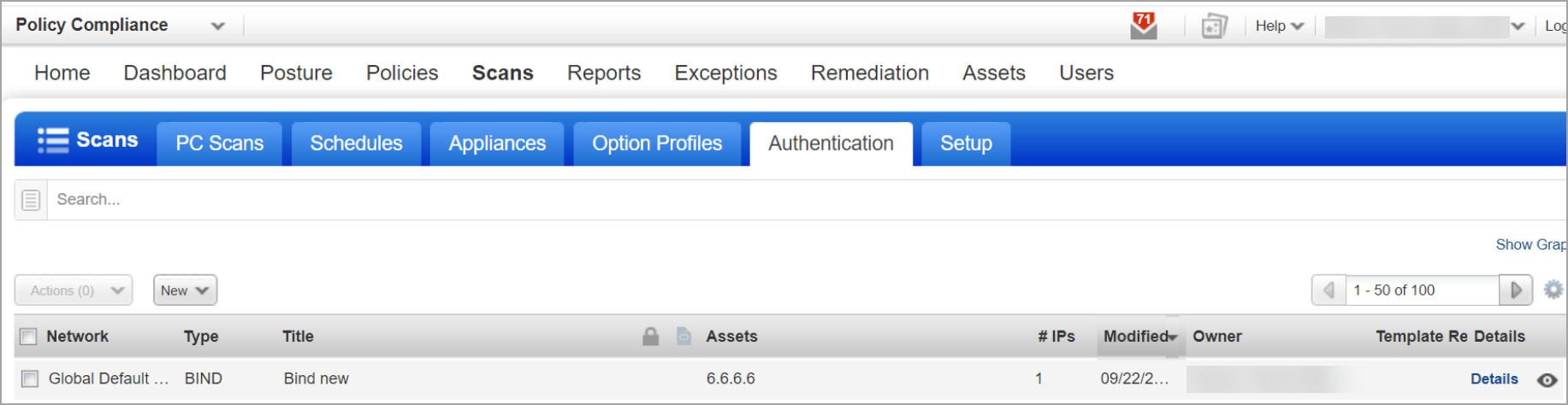Open the Reports menu item
Viewport: 1568px width, 405px height.
604,73
